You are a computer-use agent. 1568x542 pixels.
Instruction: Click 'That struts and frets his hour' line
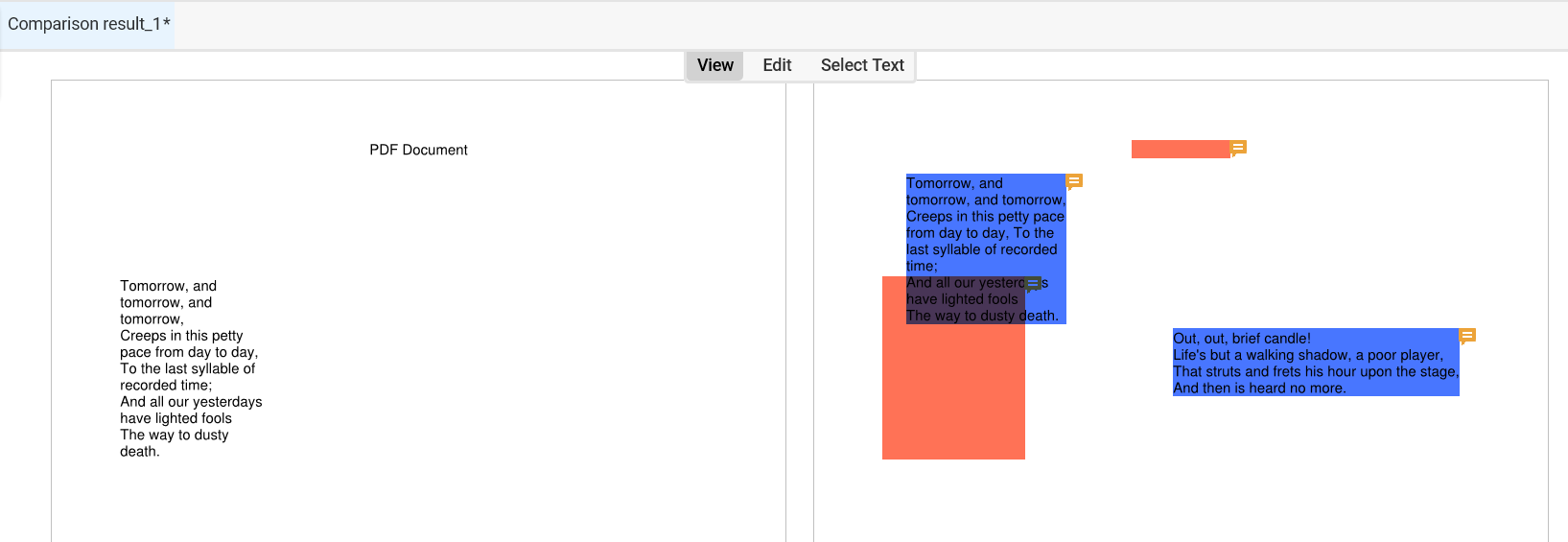coord(1316,371)
